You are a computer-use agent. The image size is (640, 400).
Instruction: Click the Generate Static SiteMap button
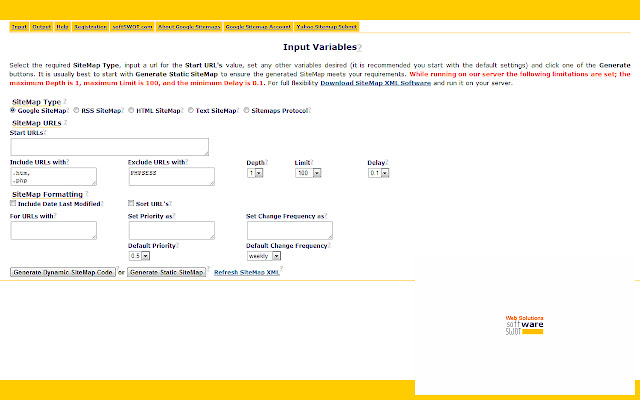tap(167, 272)
